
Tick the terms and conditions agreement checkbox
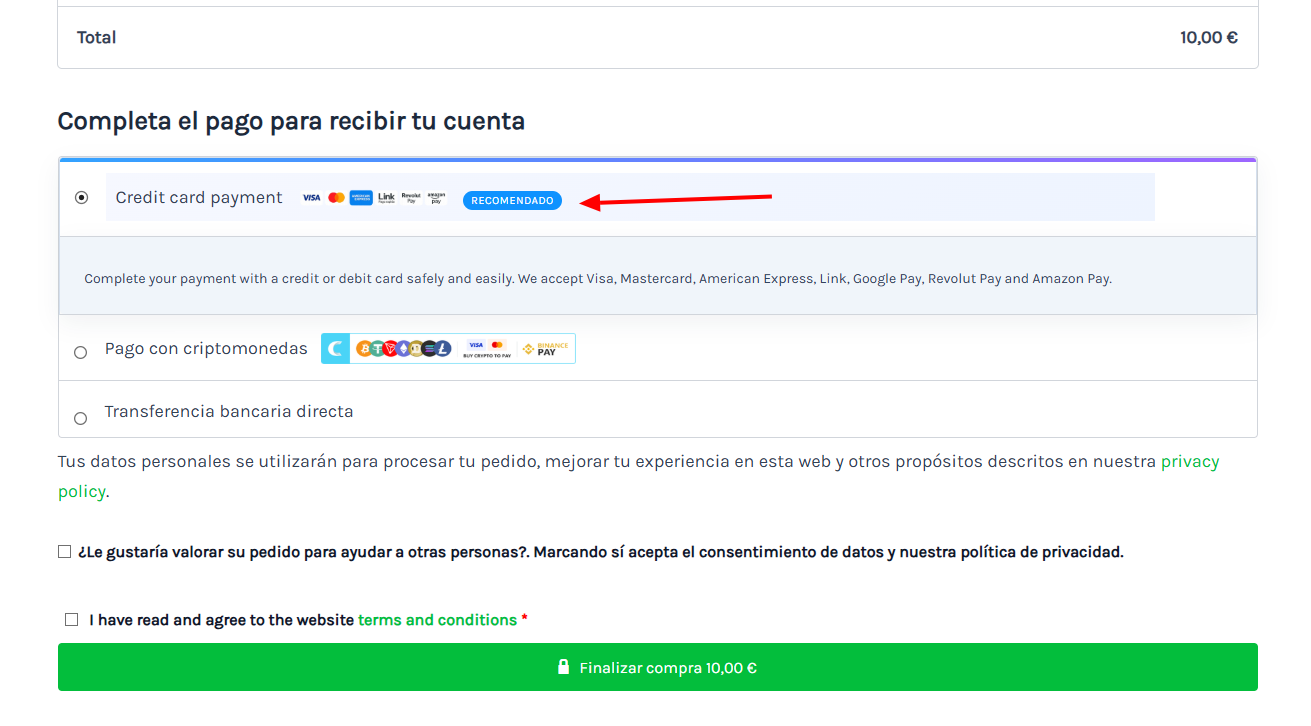71,620
